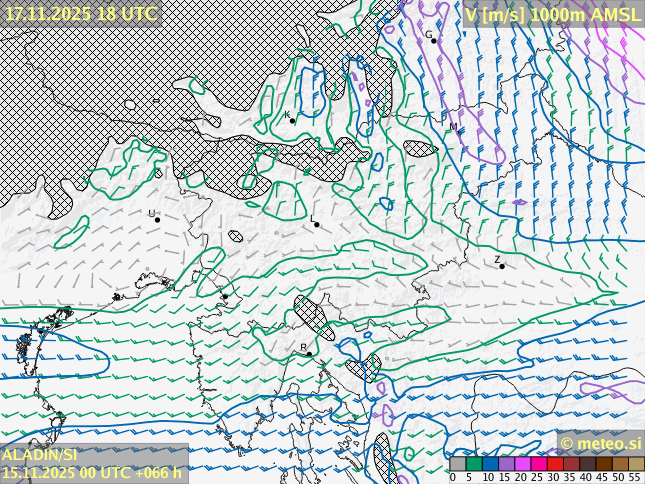Select the green 5 m/s legend swatch

click(x=474, y=463)
